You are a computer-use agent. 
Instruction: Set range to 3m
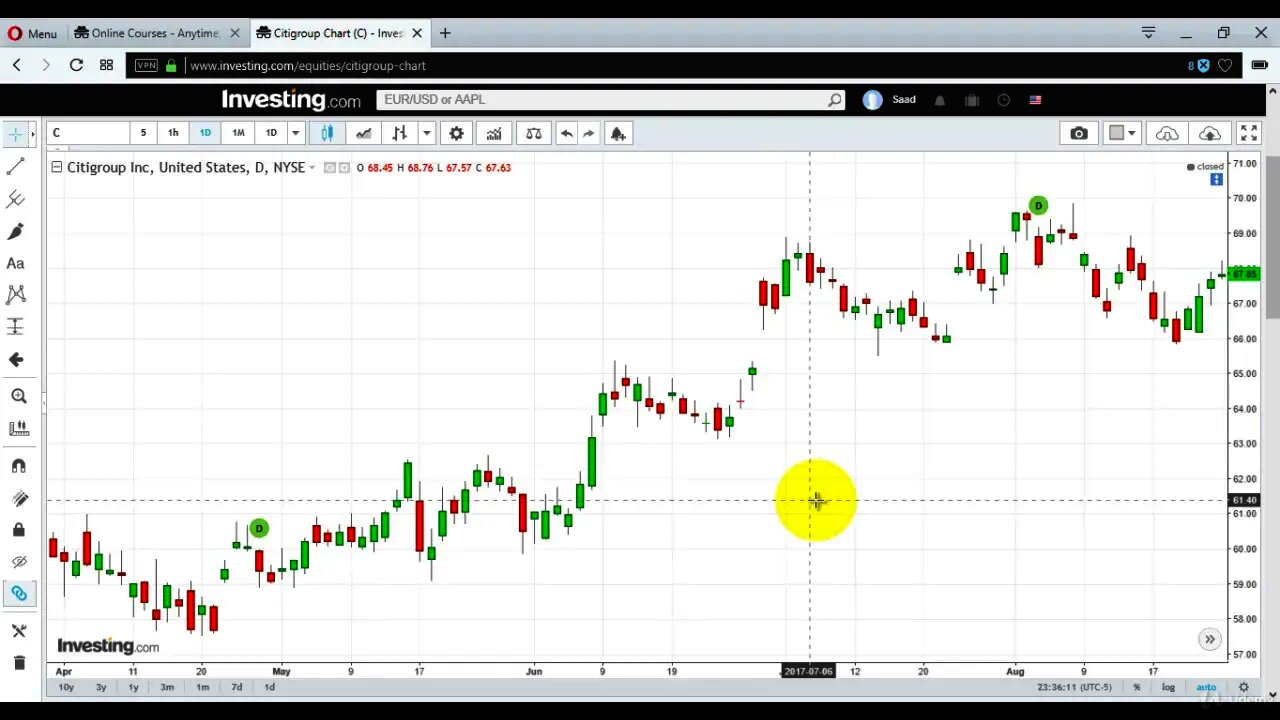coord(167,687)
